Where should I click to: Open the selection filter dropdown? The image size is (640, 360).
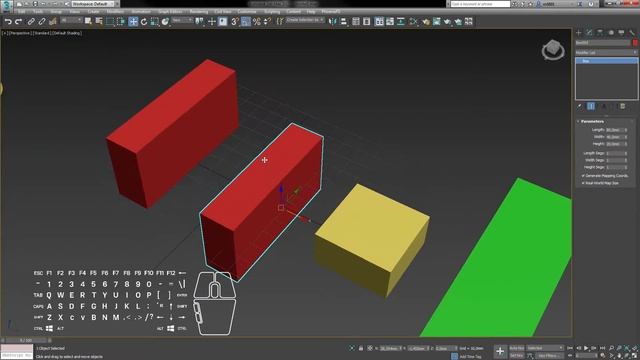pyautogui.click(x=70, y=20)
